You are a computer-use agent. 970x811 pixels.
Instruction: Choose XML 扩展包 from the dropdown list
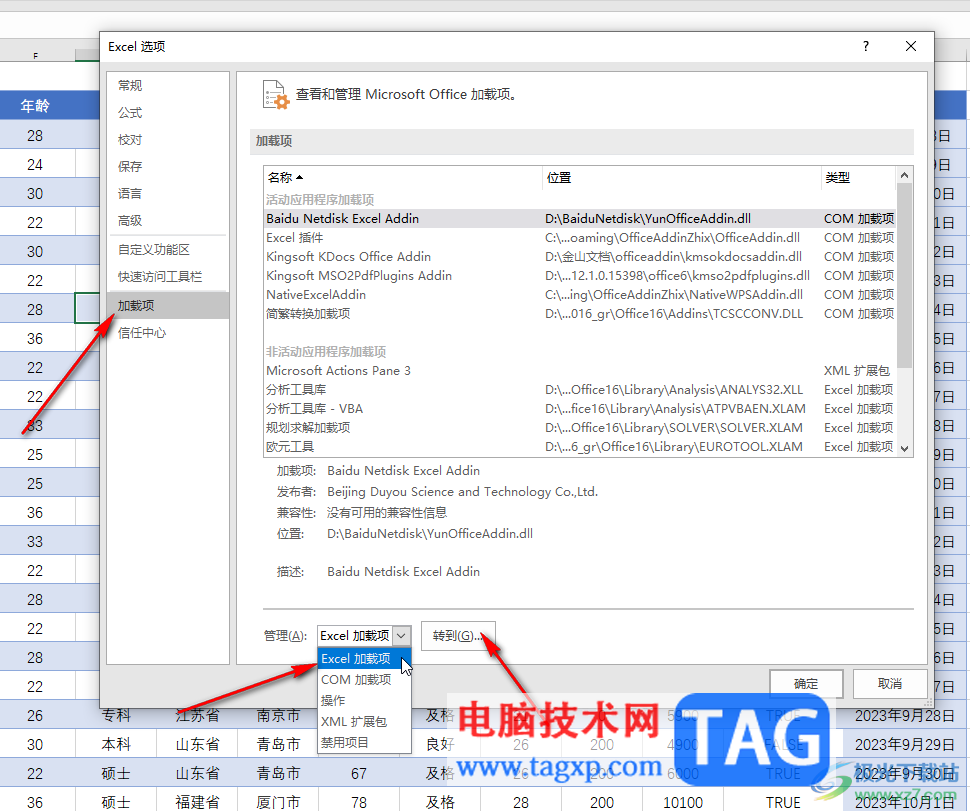(x=364, y=722)
